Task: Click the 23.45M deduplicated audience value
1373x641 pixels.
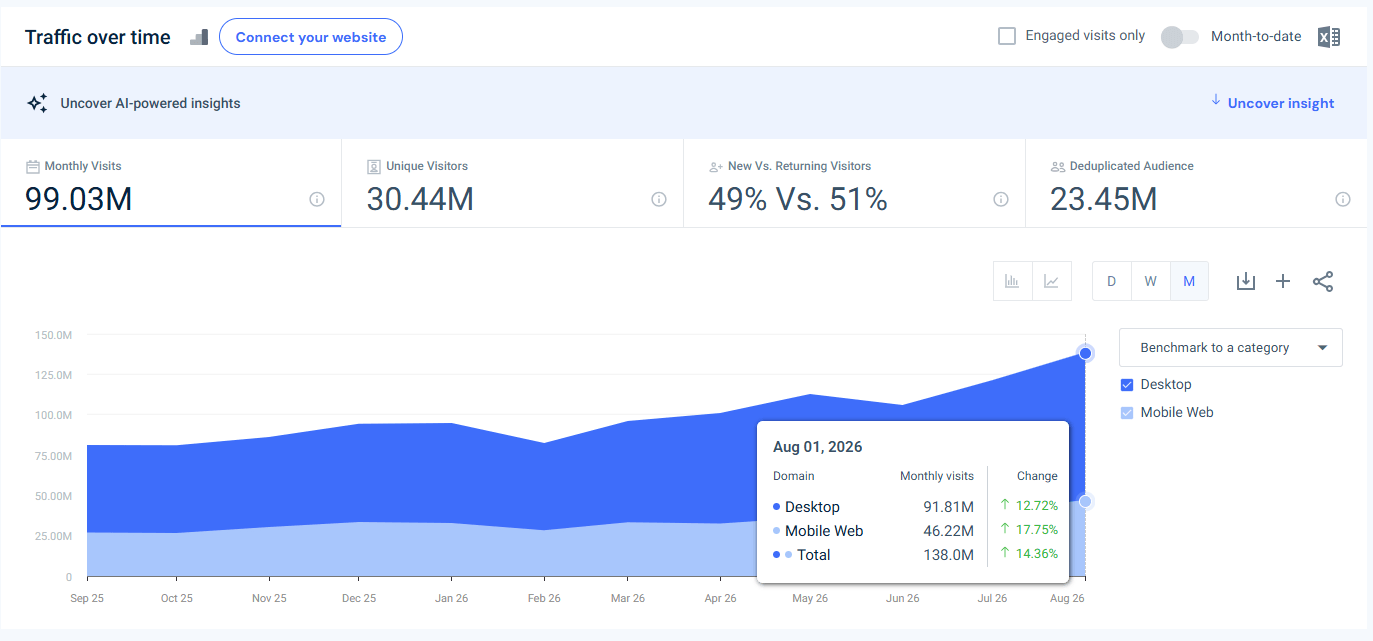Action: [x=1104, y=199]
